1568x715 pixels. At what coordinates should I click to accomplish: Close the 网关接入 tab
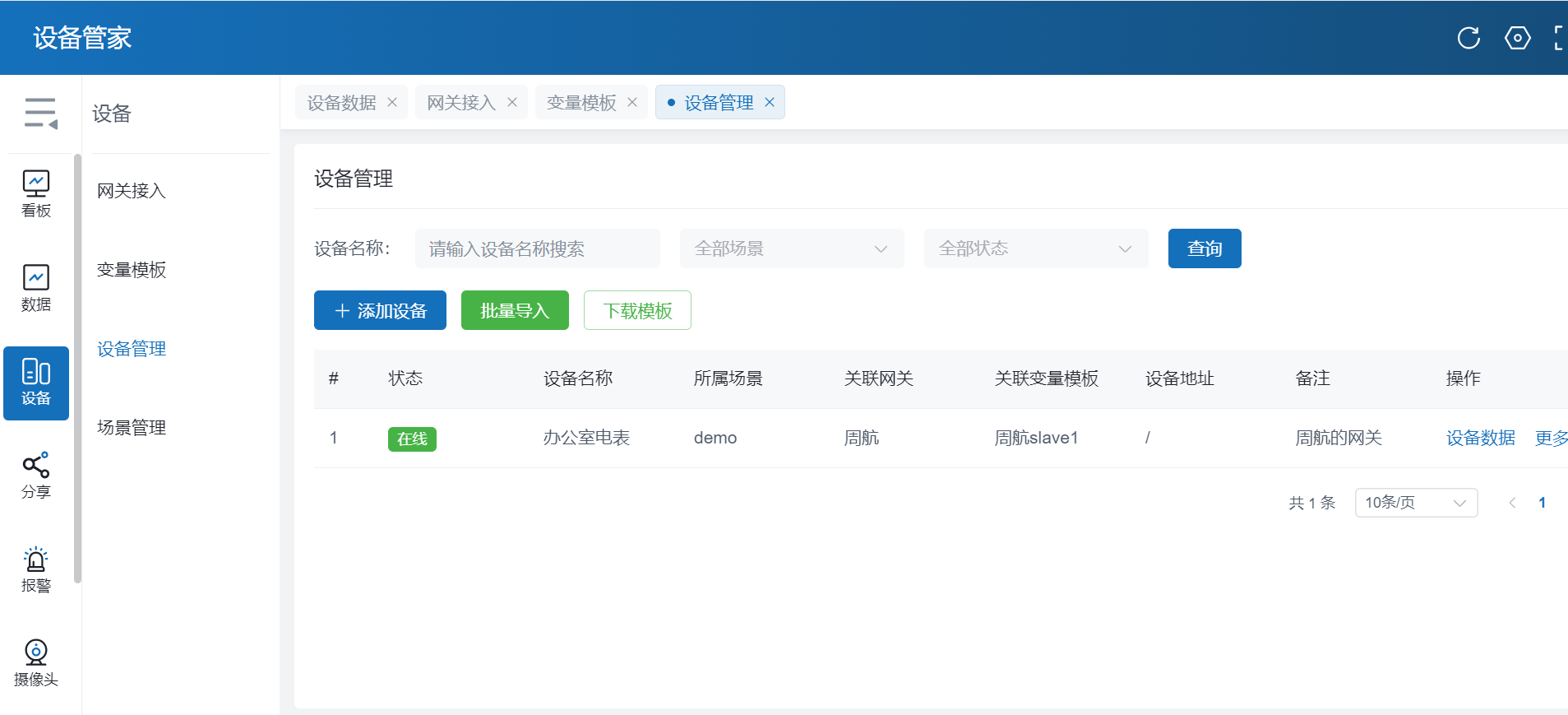(512, 102)
